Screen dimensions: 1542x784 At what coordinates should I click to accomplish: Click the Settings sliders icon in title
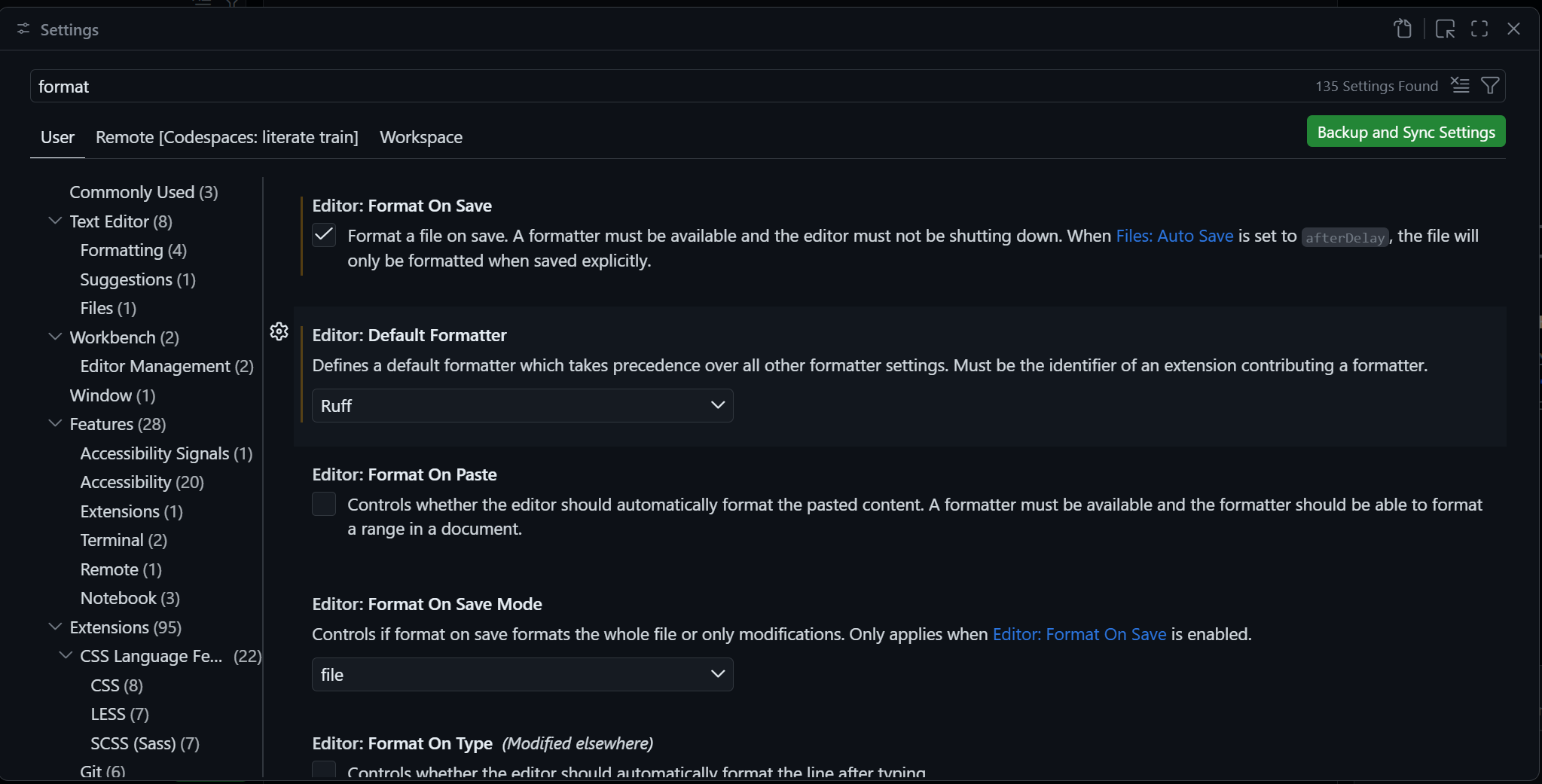coord(23,29)
